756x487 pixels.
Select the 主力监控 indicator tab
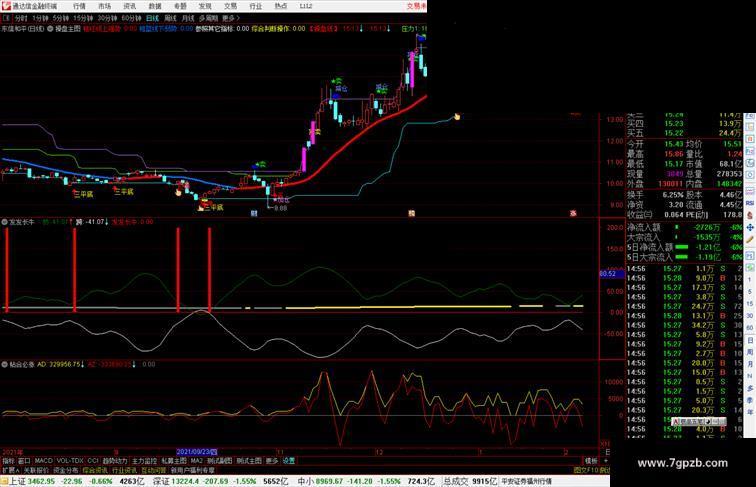click(144, 461)
